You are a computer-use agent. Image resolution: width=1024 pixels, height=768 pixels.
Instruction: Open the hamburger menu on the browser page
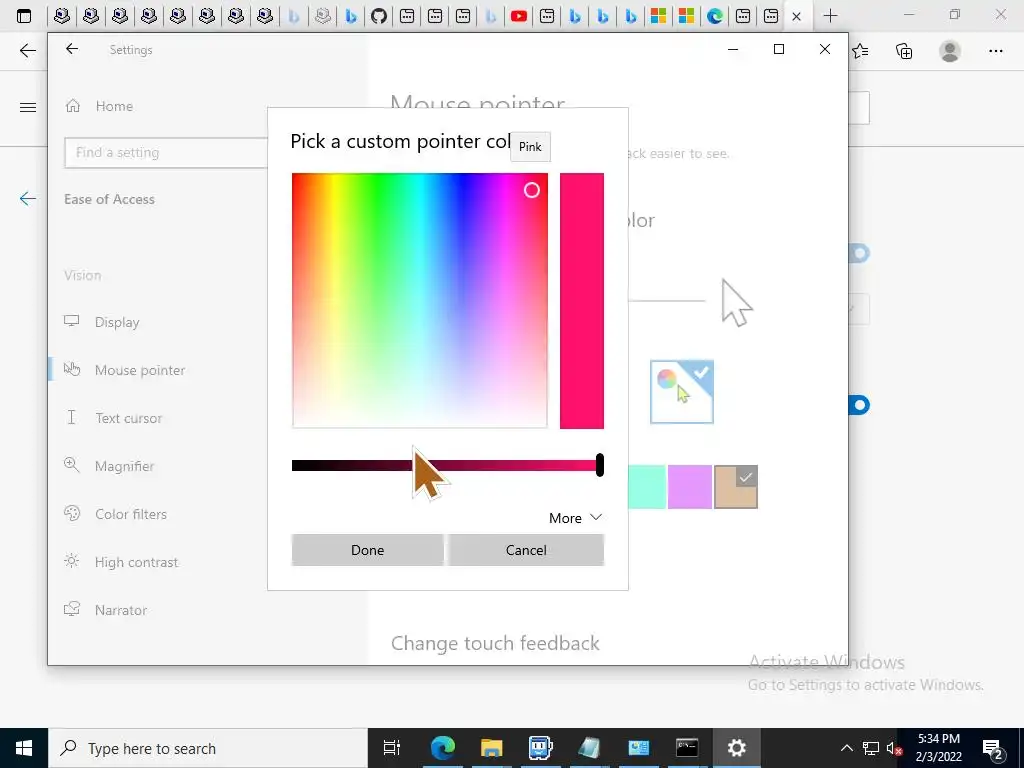coord(27,107)
